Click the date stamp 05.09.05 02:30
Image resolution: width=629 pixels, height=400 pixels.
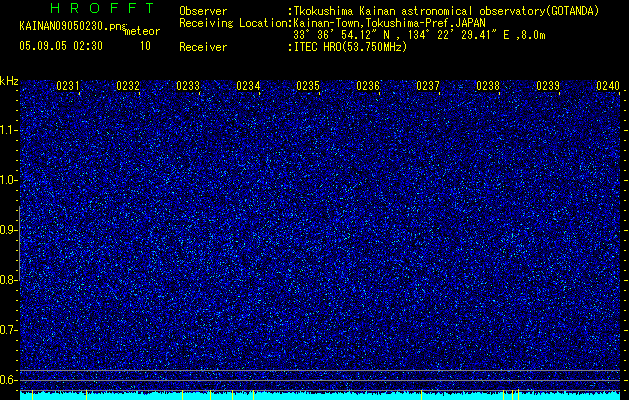(61, 46)
